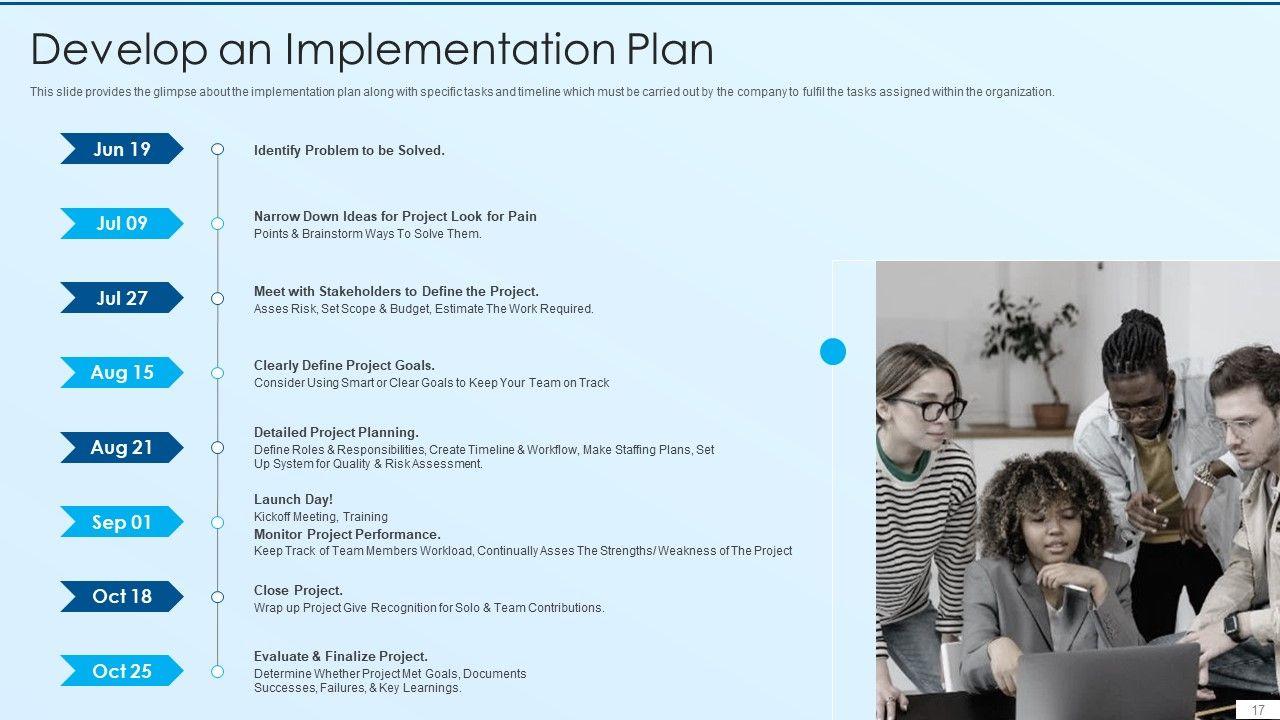The width and height of the screenshot is (1280, 720).
Task: Click the heading Detailed Project Planning
Action: click(336, 432)
